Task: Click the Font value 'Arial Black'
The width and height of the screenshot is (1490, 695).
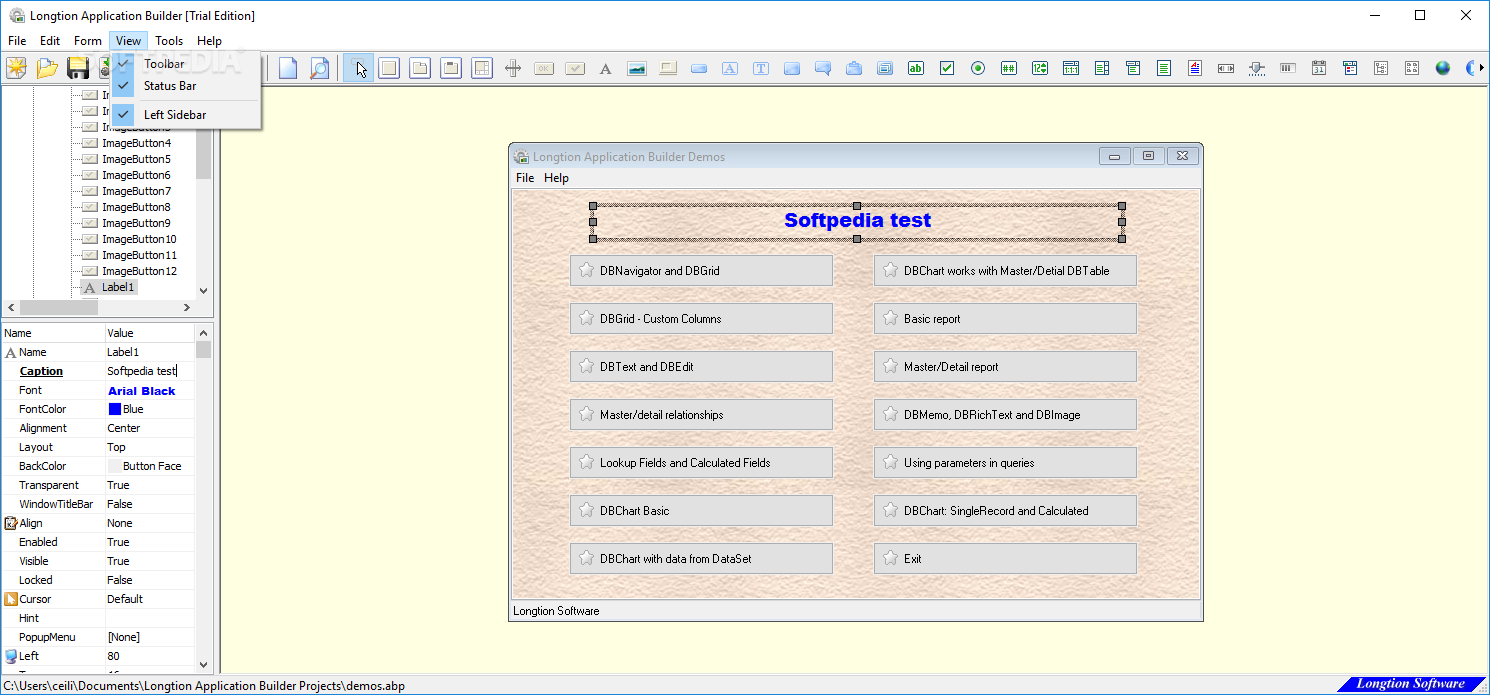Action: pos(142,391)
